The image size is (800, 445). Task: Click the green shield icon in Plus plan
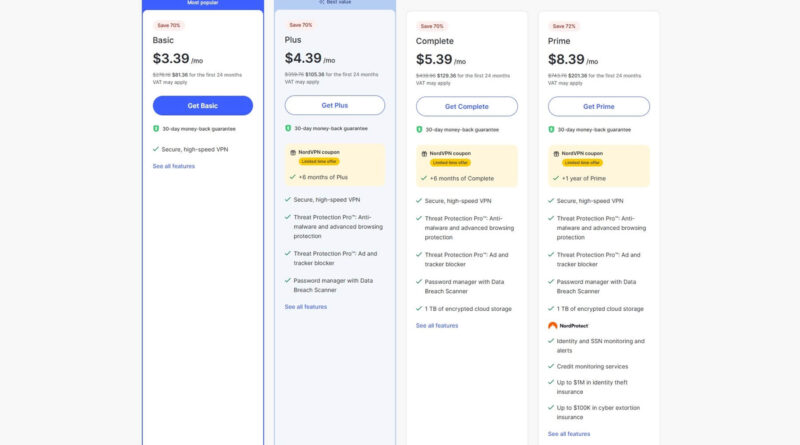(288, 128)
